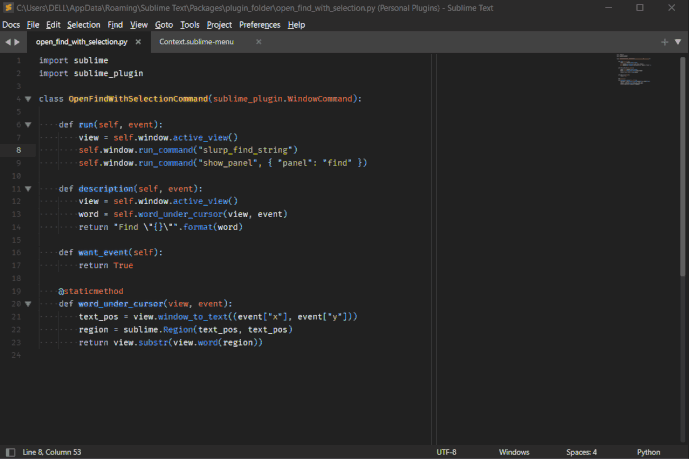Switch to the Context.sublime-menu tab

(197, 42)
